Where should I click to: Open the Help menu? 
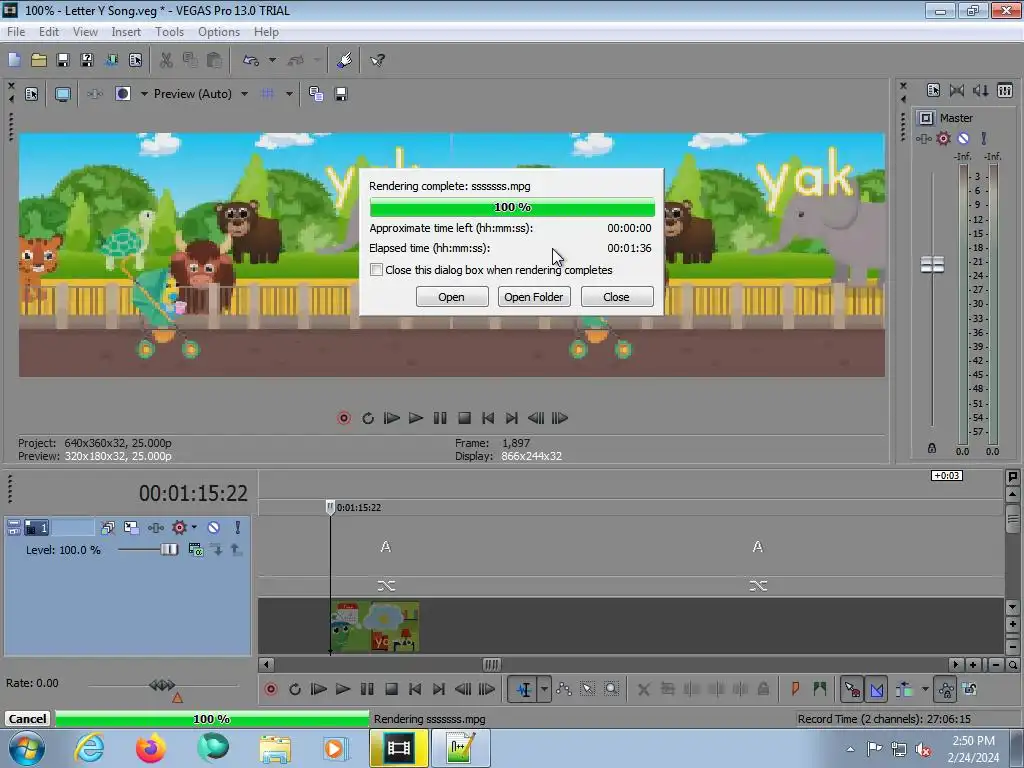[x=266, y=31]
